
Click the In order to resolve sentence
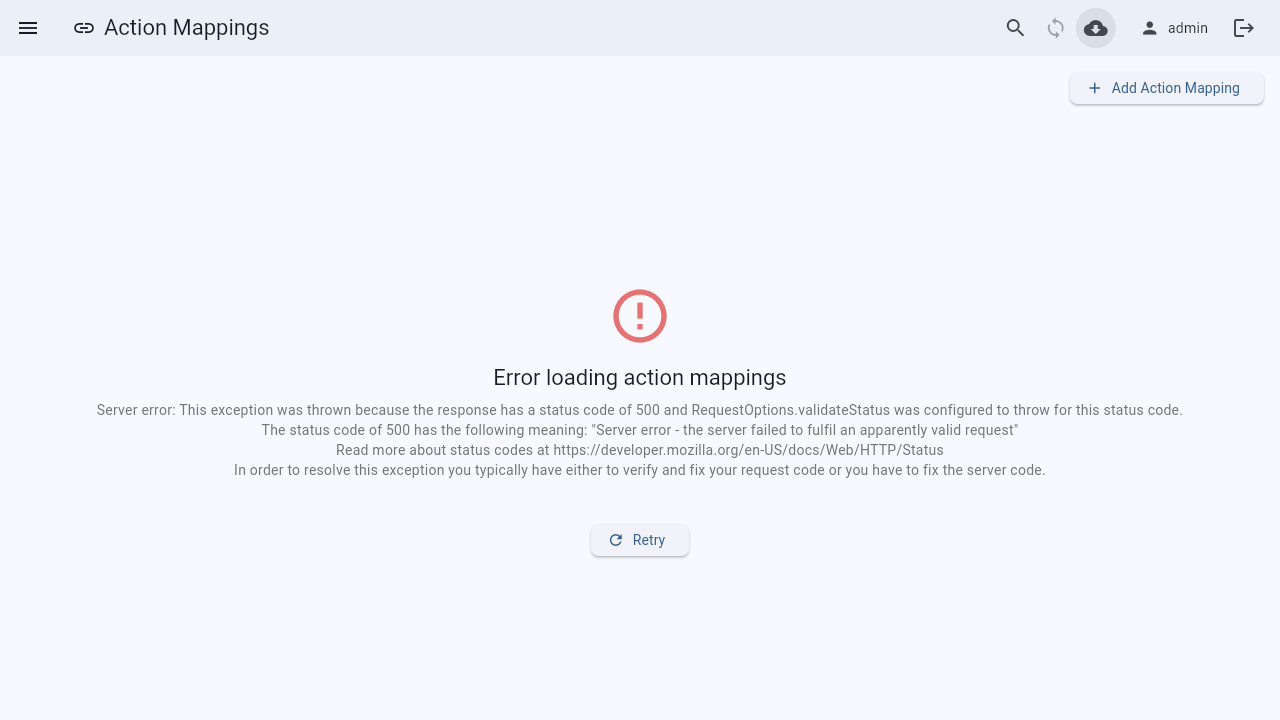(x=640, y=470)
